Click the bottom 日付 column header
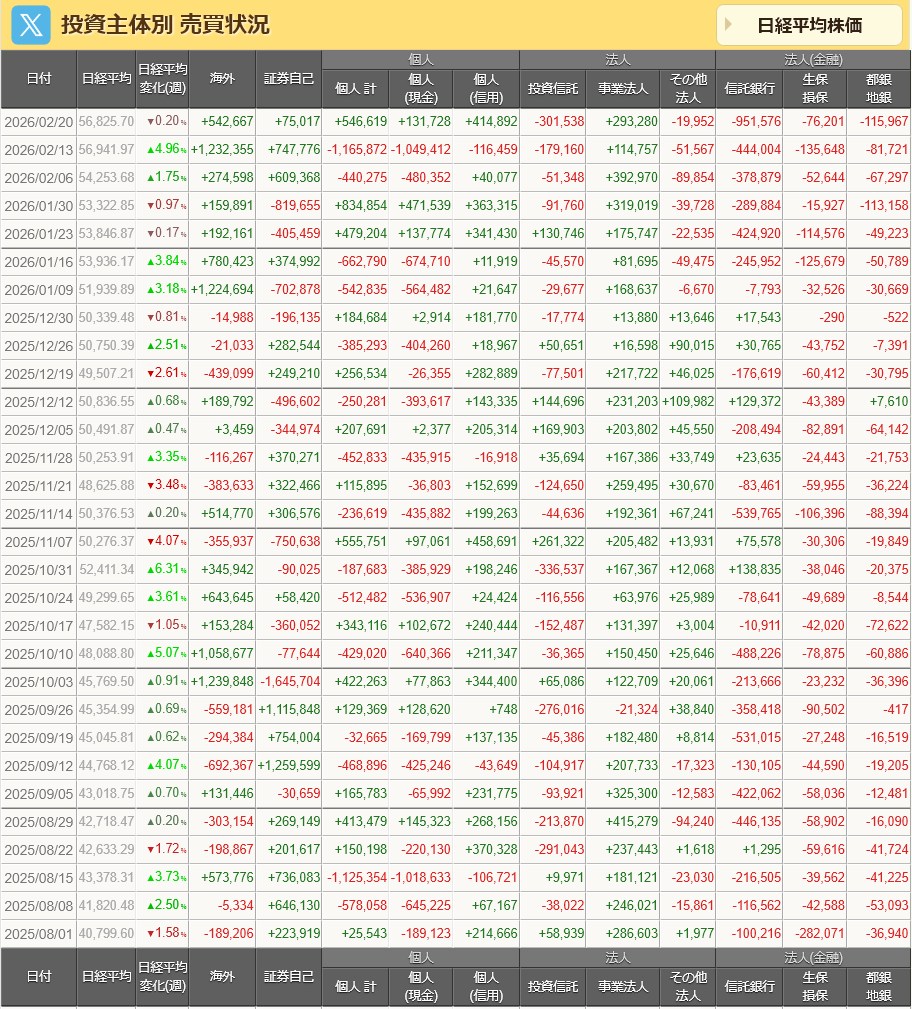This screenshot has height=1009, width=912. pyautogui.click(x=39, y=976)
